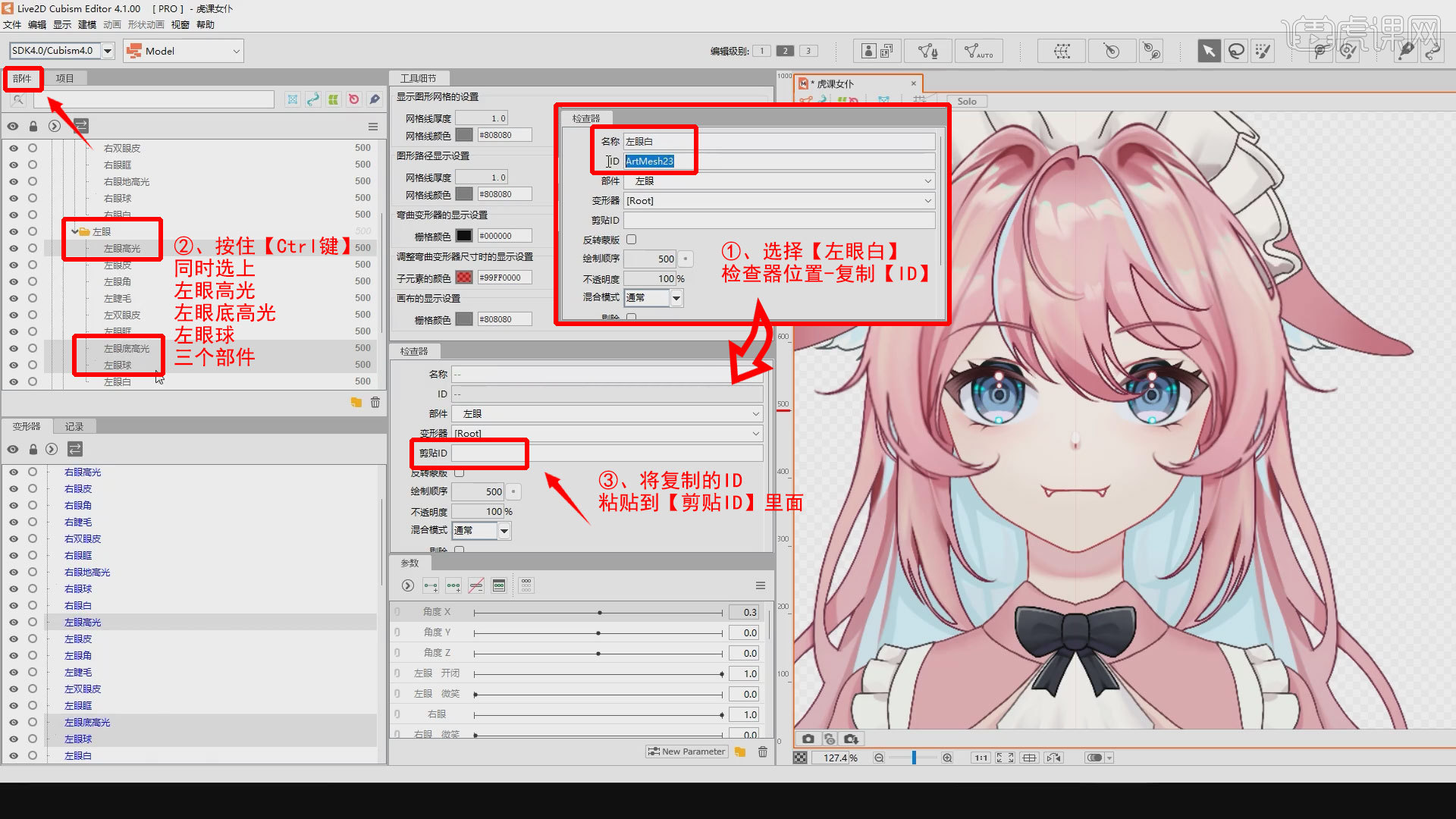This screenshot has width=1456, height=819.
Task: Toggle visibility of 右眼高光 in deformer list
Action: point(14,472)
